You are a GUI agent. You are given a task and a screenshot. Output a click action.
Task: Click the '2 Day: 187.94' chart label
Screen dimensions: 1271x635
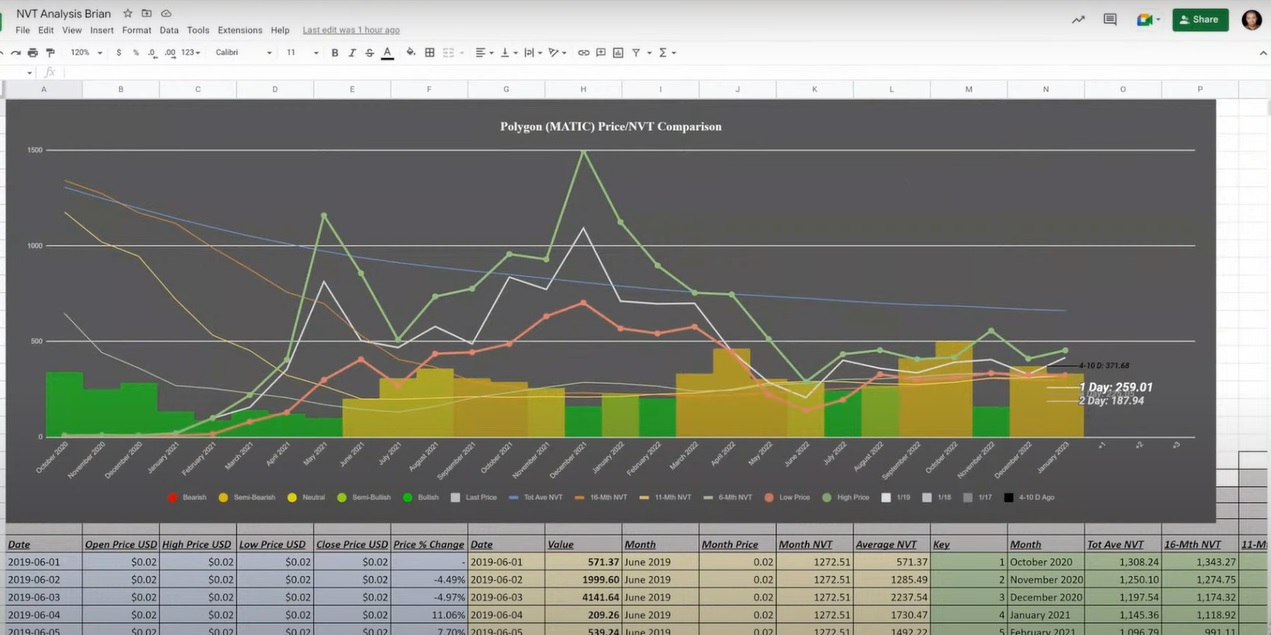(x=1111, y=401)
